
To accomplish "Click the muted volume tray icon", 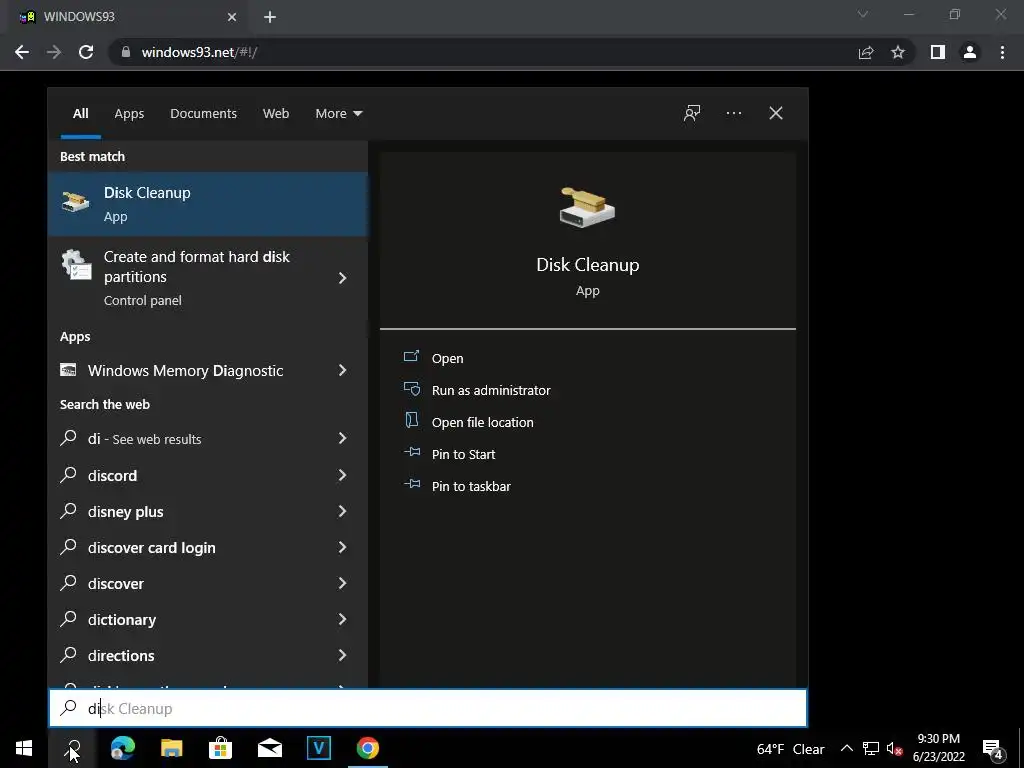I will pyautogui.click(x=894, y=748).
